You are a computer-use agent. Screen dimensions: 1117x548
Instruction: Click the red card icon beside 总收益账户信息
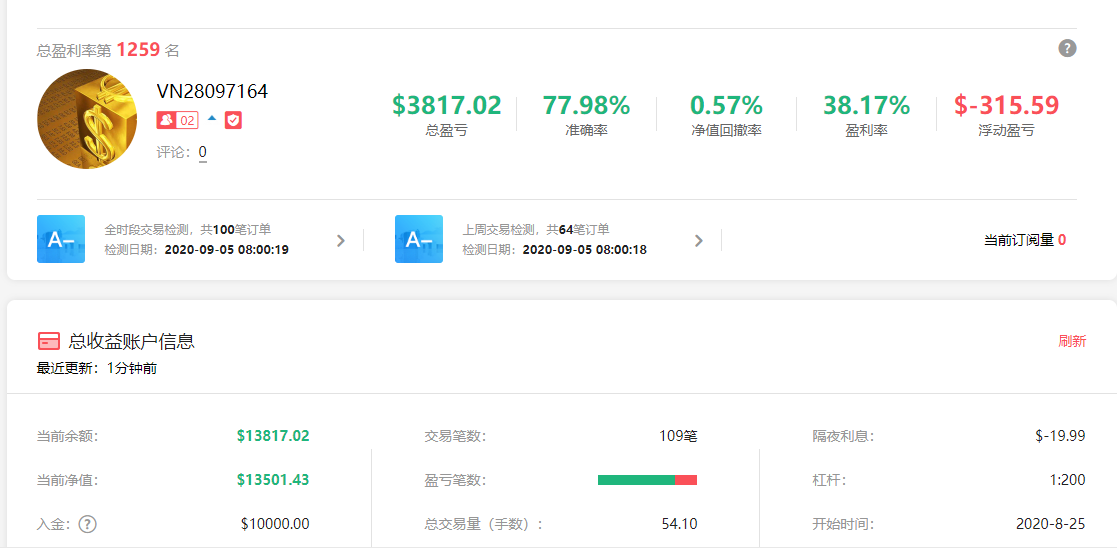tap(48, 341)
